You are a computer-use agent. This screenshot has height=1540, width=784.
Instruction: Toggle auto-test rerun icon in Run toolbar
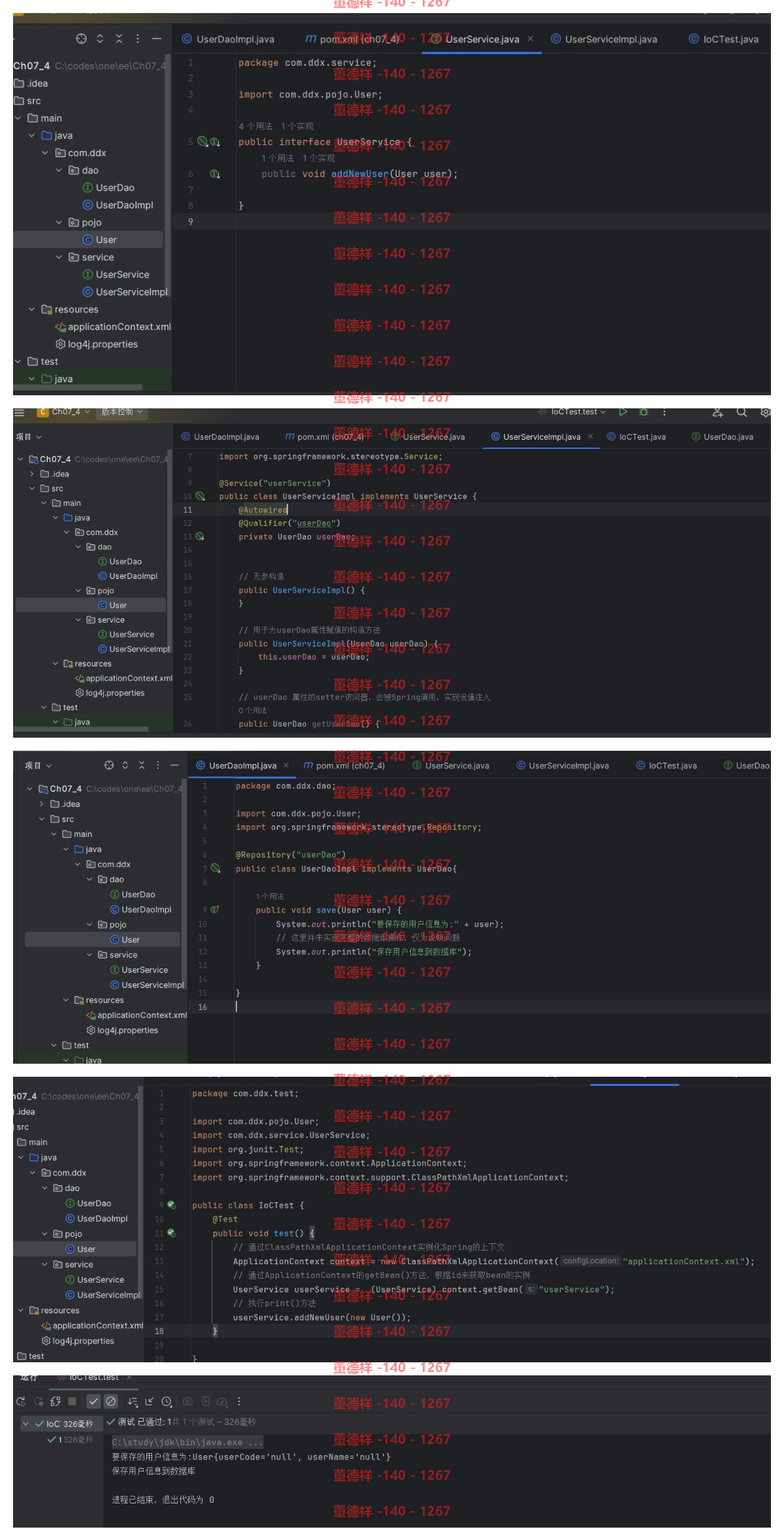[x=56, y=1401]
